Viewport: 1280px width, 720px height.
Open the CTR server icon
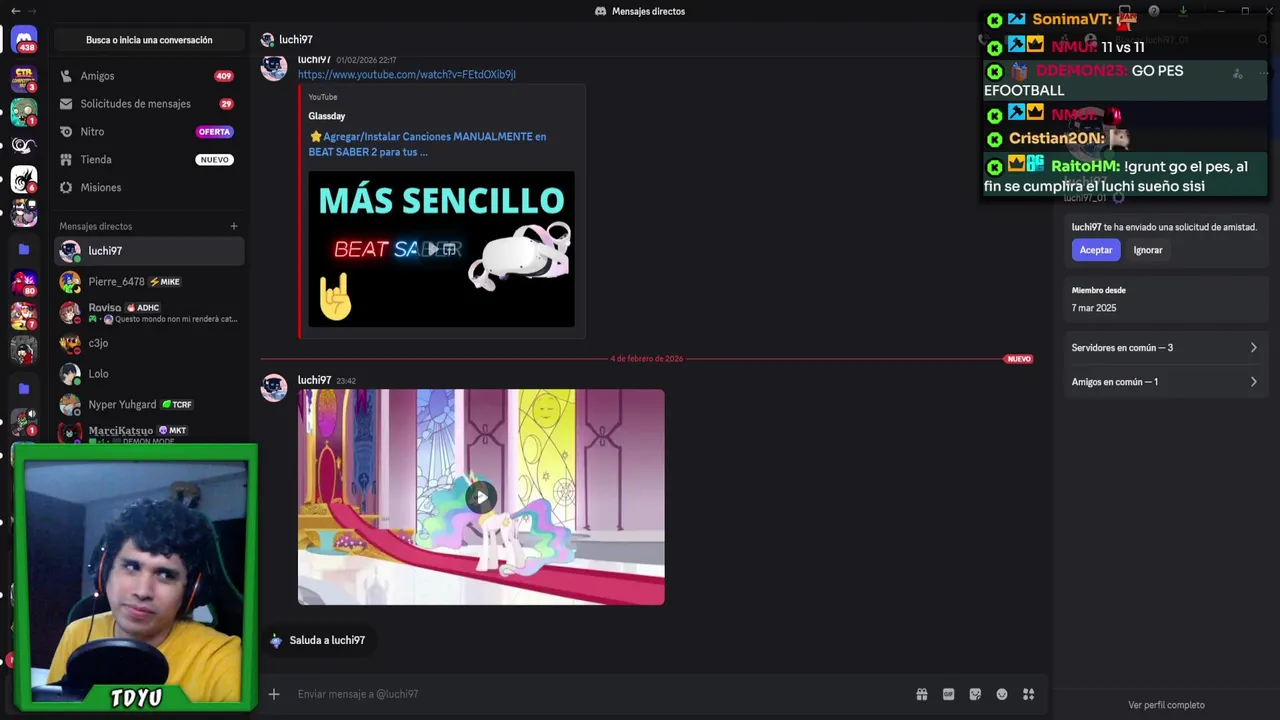coord(24,78)
